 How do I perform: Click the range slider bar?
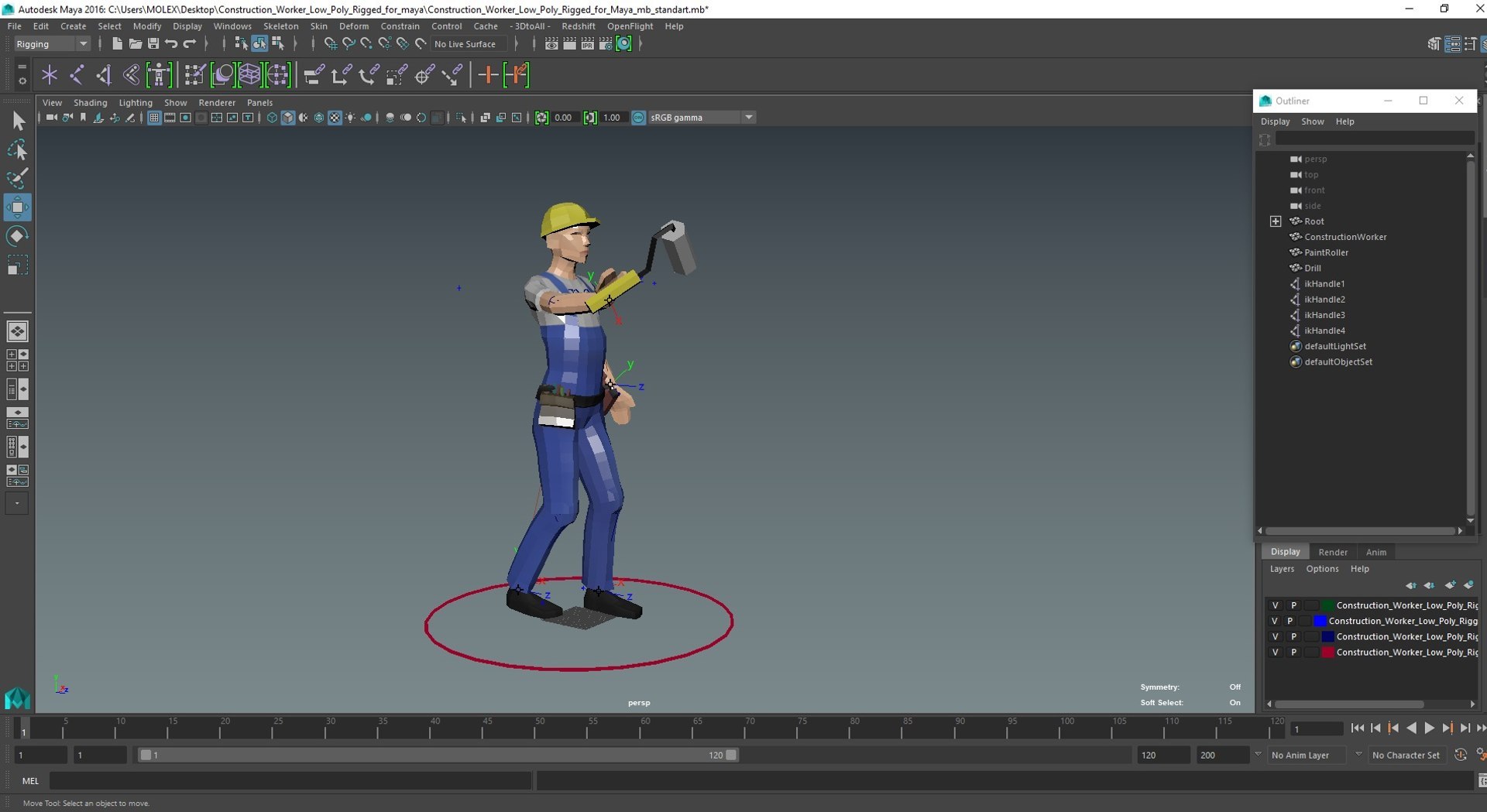[x=438, y=755]
